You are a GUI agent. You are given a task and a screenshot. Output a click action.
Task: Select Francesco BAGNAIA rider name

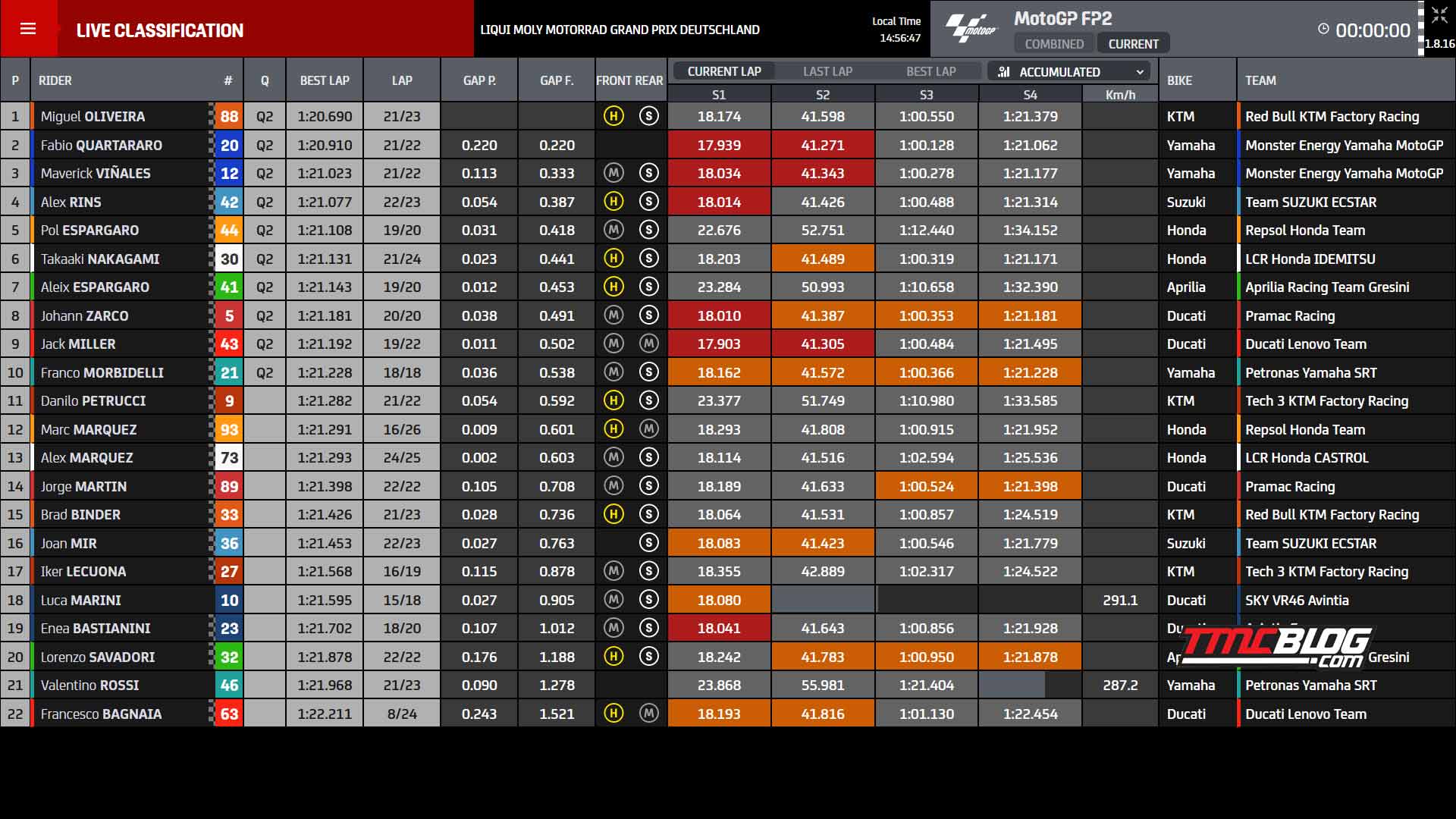coord(101,714)
